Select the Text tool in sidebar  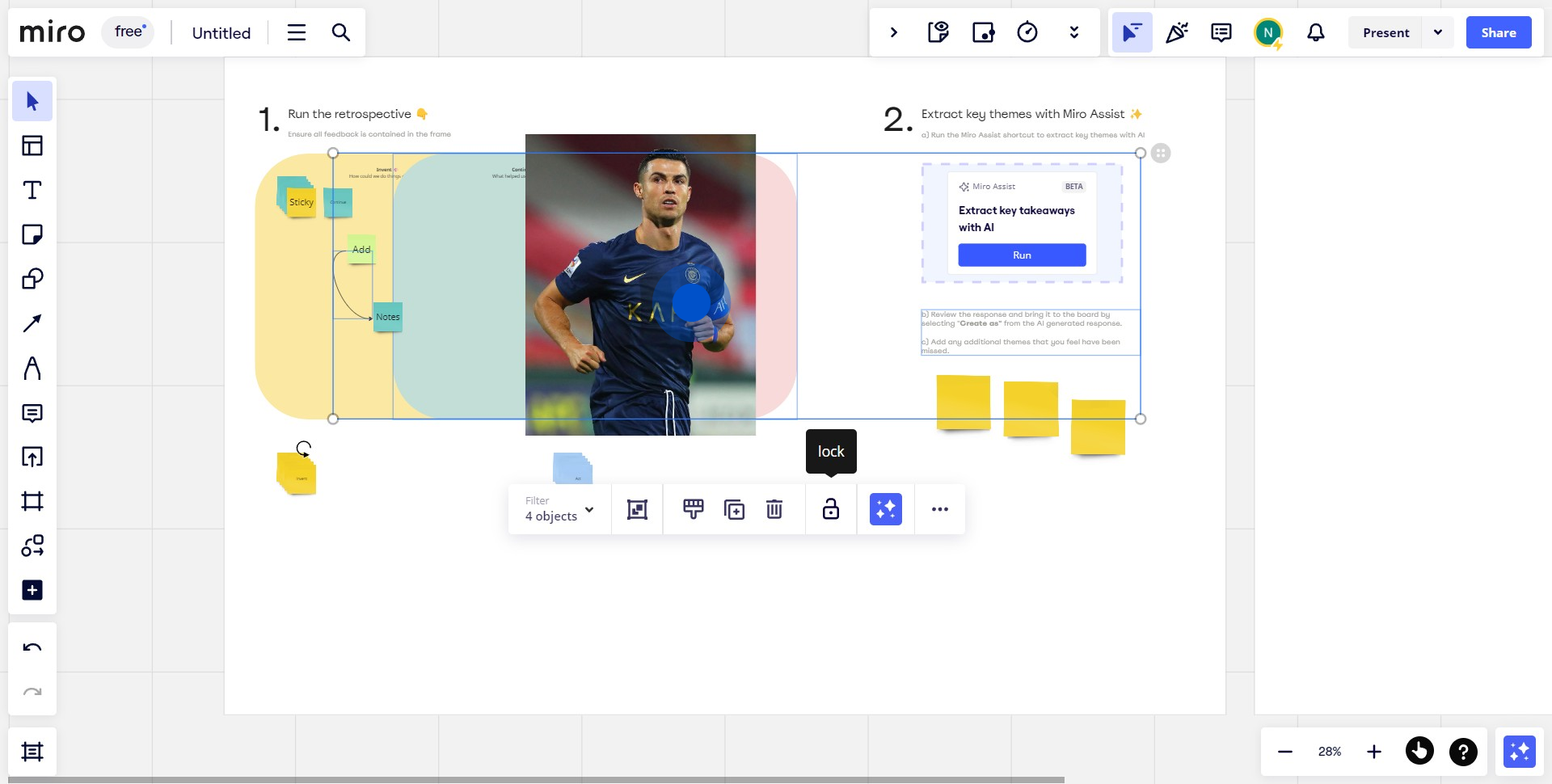click(32, 190)
